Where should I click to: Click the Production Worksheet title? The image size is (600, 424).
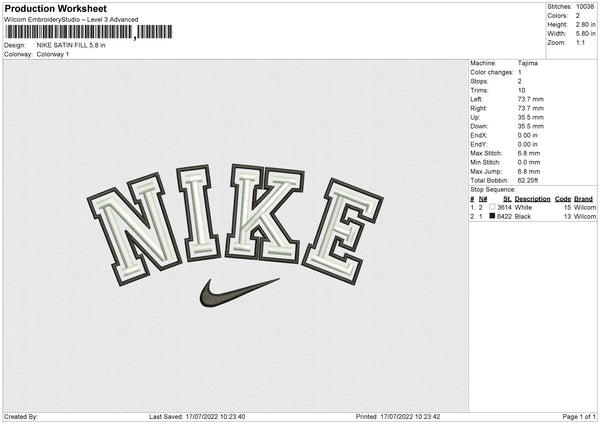[x=56, y=8]
